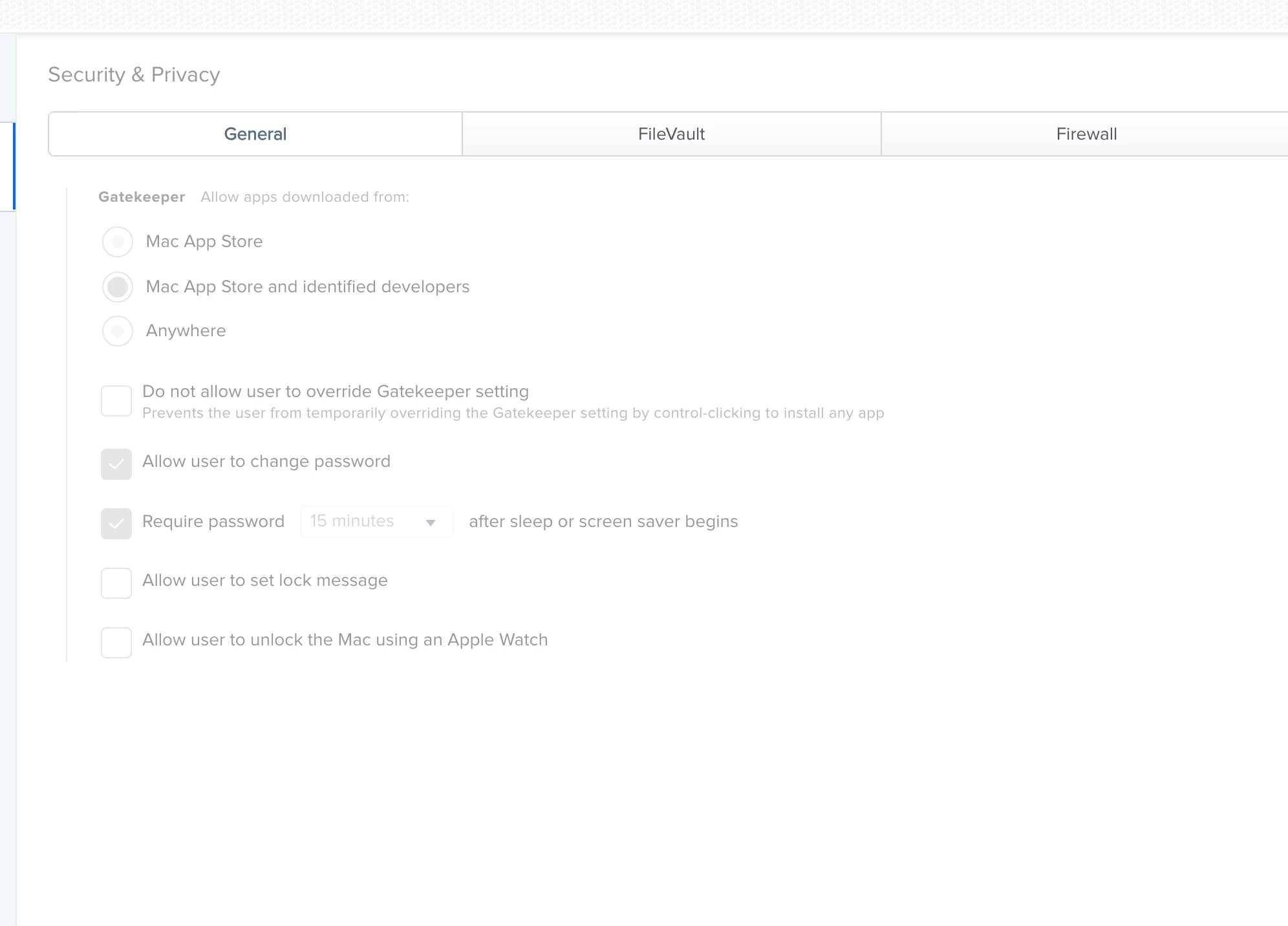Click the Gatekeeper override description text
Image resolution: width=1288 pixels, height=926 pixels.
click(x=513, y=413)
